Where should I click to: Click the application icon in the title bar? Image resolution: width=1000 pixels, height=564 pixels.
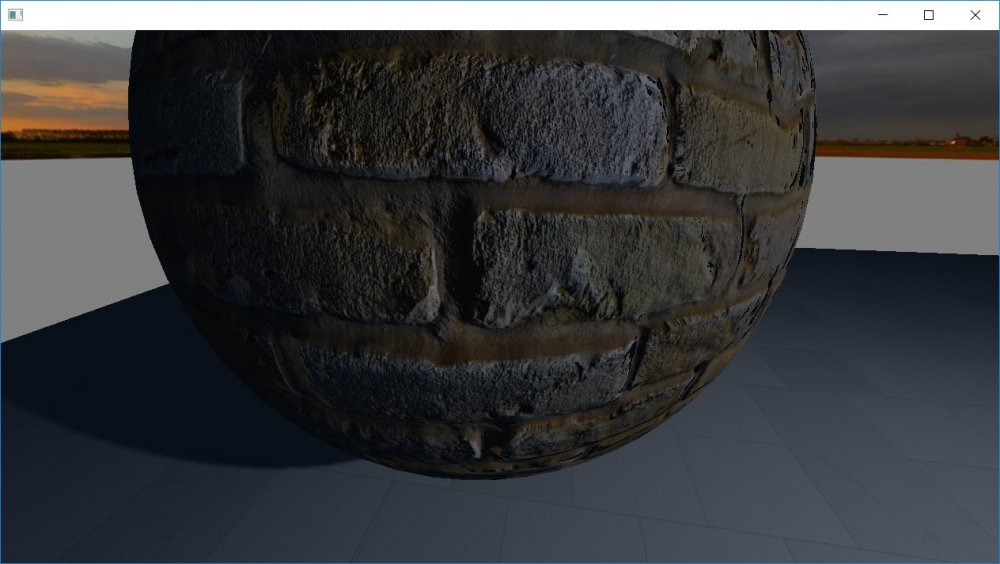click(15, 15)
